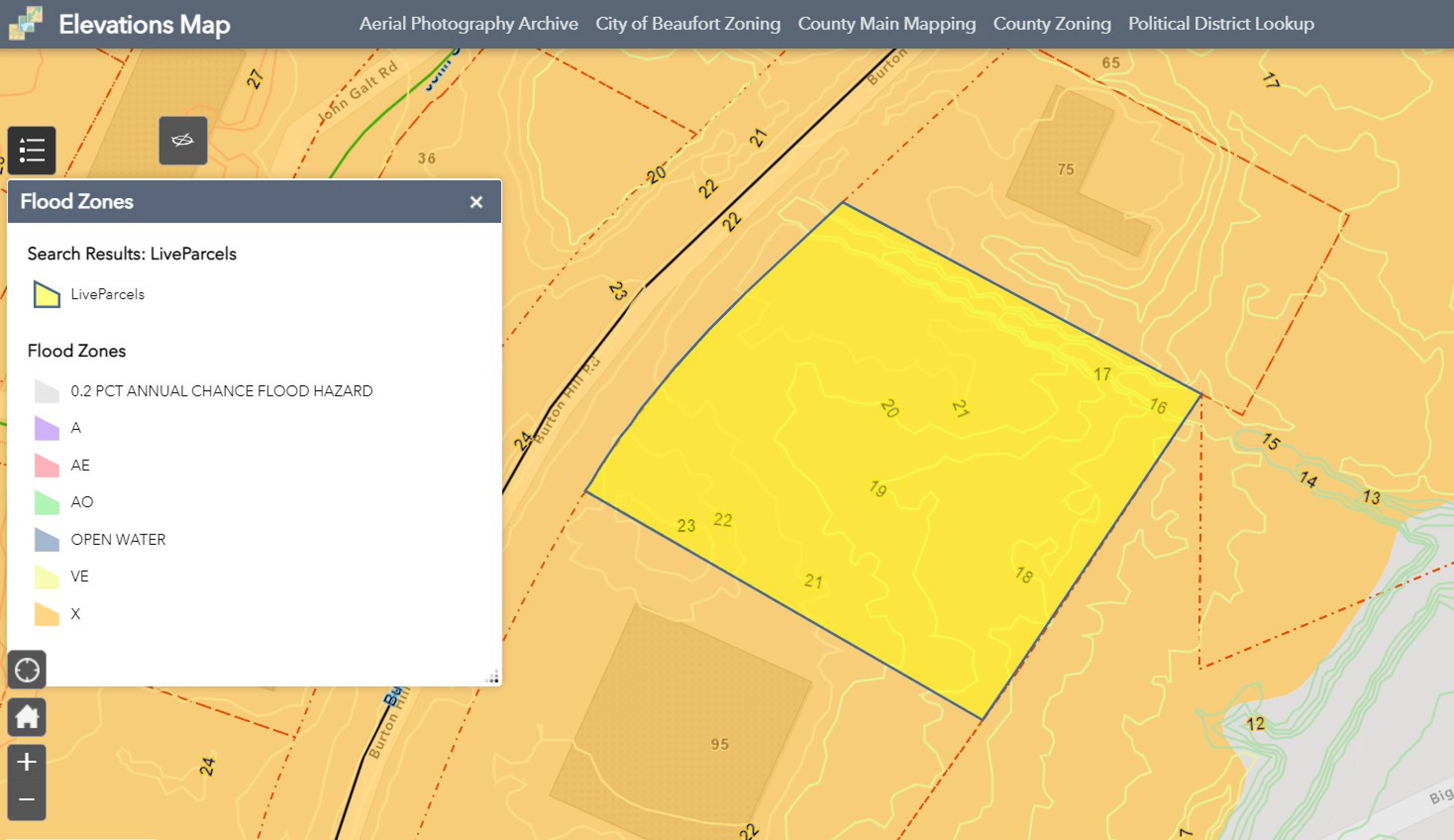Open County Zoning menu item

click(1051, 24)
